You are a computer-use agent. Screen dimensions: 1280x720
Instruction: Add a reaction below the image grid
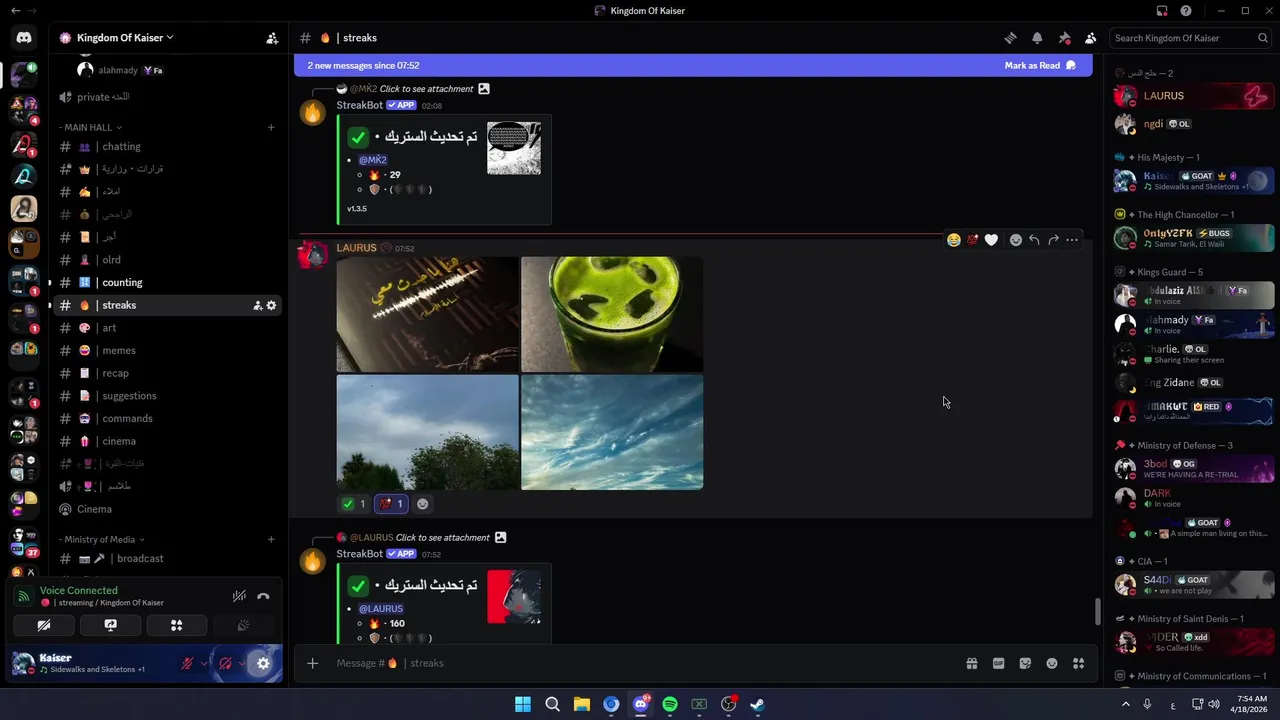tap(422, 504)
